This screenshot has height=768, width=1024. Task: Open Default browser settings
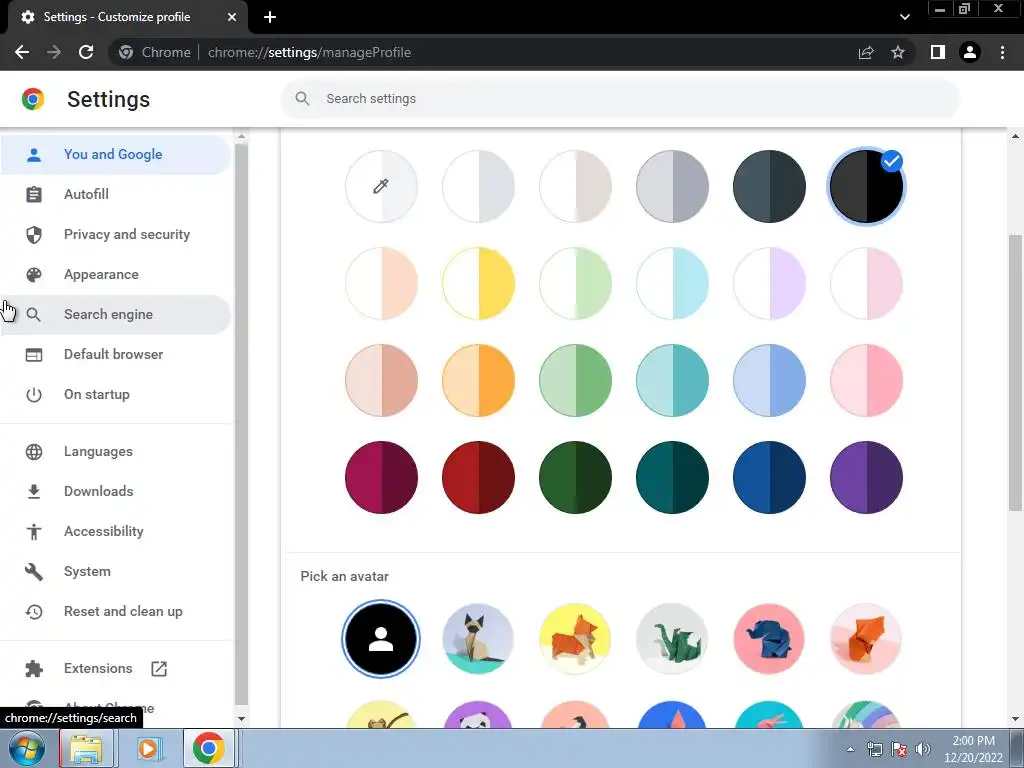pos(116,355)
